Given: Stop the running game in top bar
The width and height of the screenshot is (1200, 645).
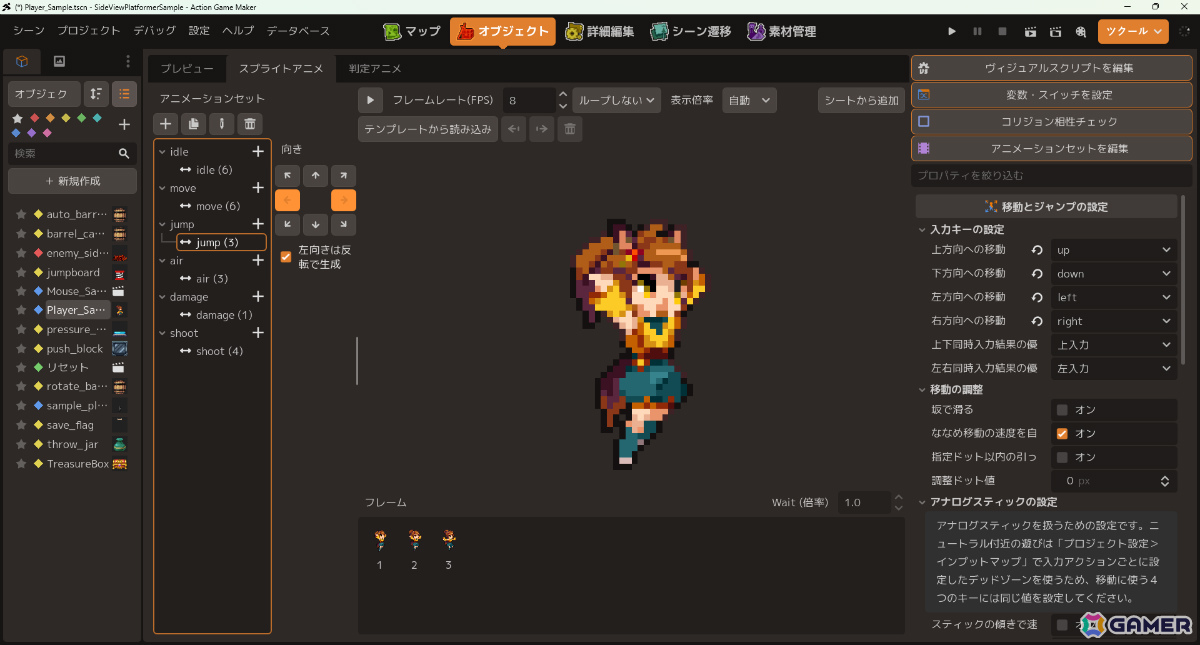Looking at the screenshot, I should click(x=1003, y=31).
